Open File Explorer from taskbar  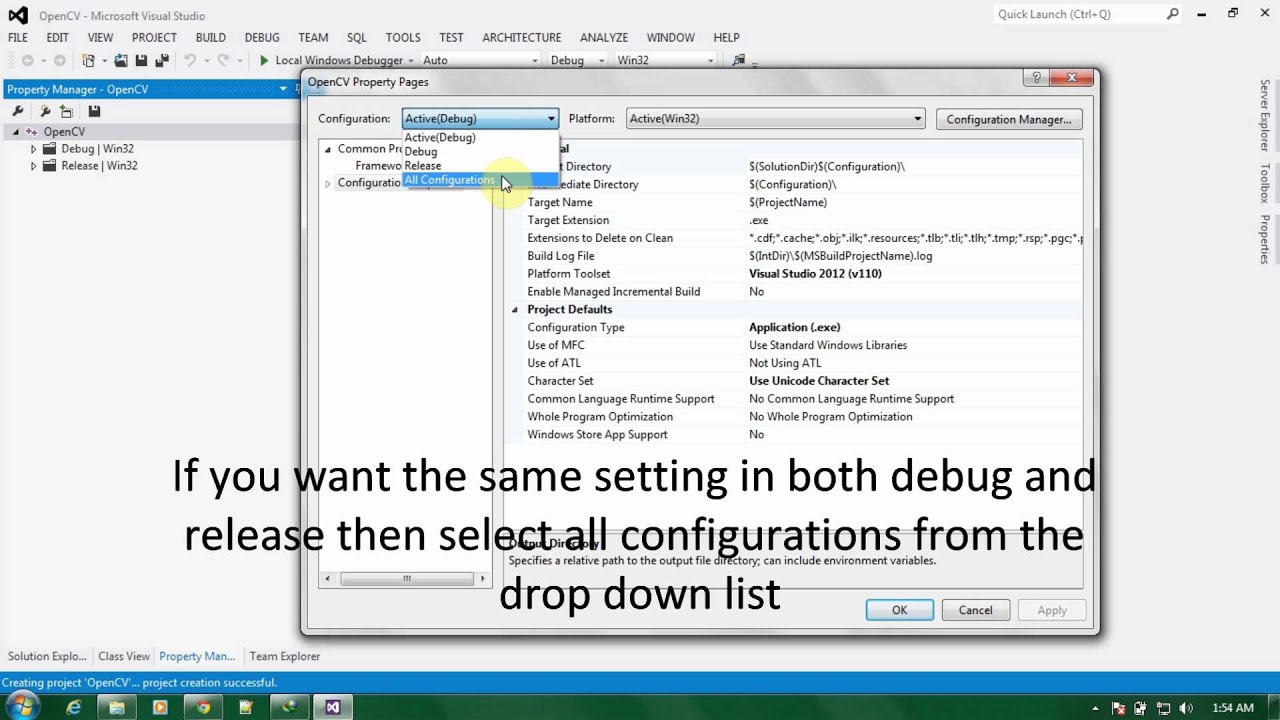[x=117, y=707]
